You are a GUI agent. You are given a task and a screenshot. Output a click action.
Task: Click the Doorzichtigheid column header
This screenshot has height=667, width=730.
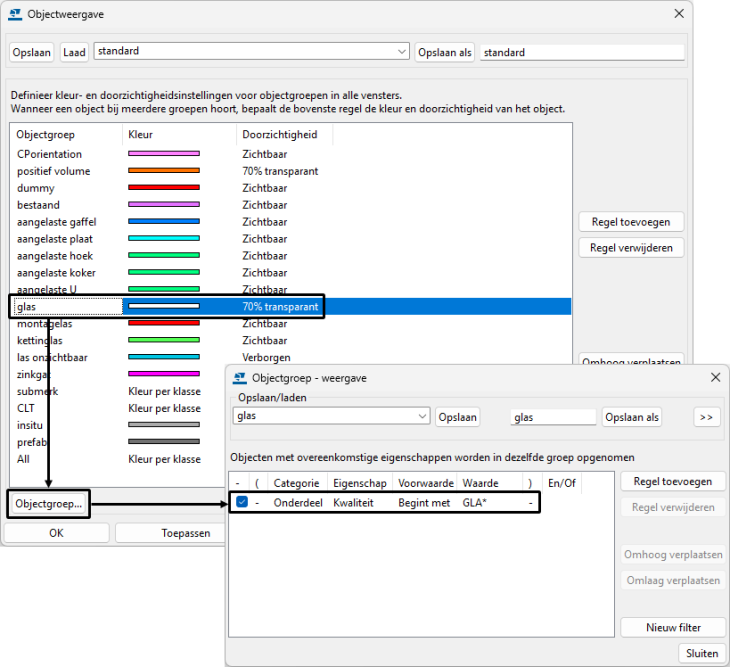280,135
